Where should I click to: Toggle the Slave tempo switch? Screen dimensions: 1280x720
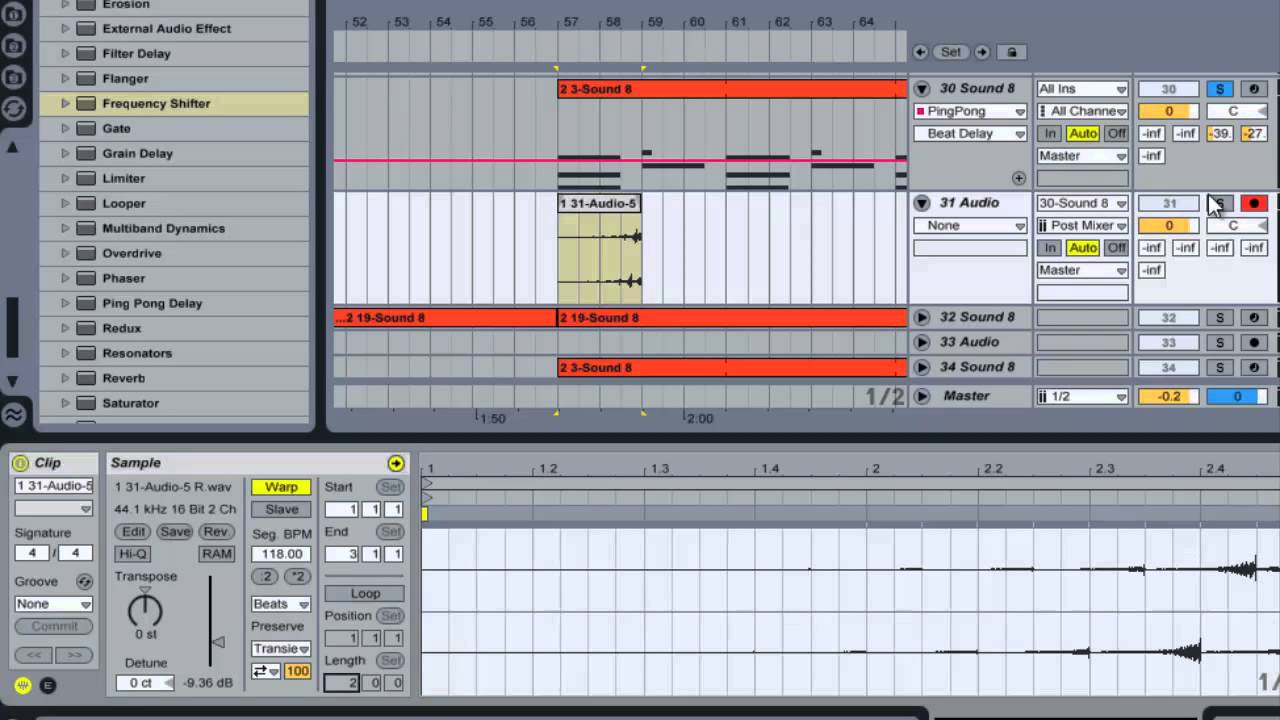click(x=281, y=510)
